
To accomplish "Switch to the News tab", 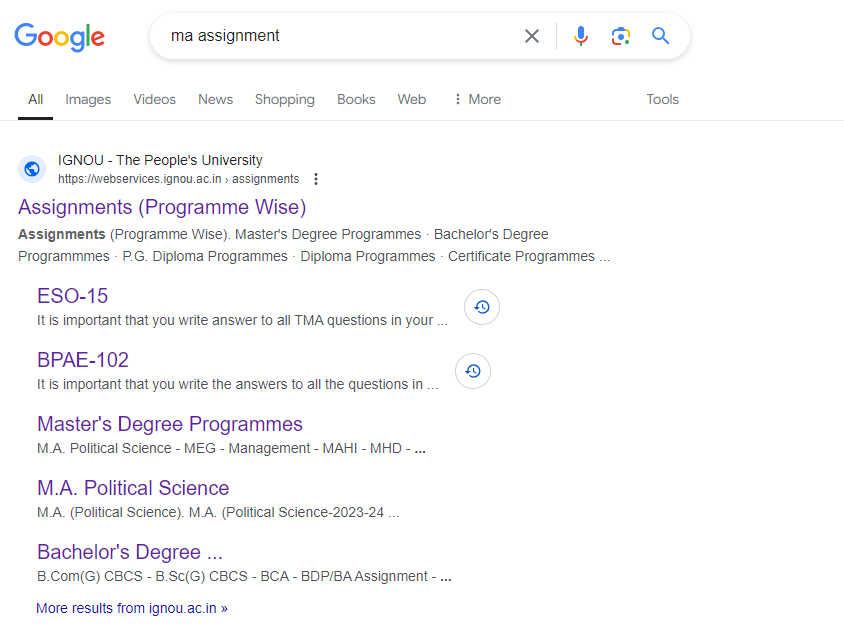I will click(215, 99).
